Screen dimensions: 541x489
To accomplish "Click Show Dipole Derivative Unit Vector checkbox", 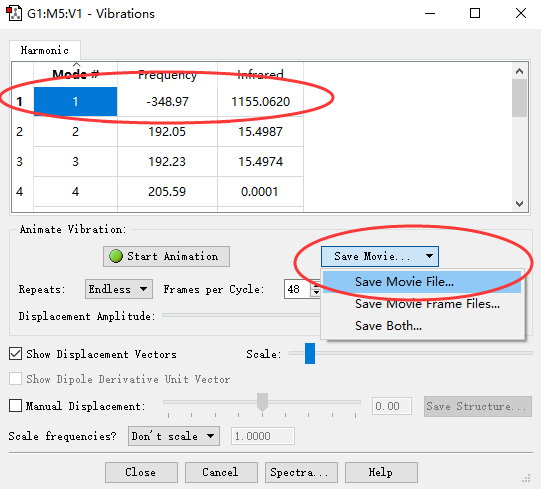I will (x=16, y=379).
